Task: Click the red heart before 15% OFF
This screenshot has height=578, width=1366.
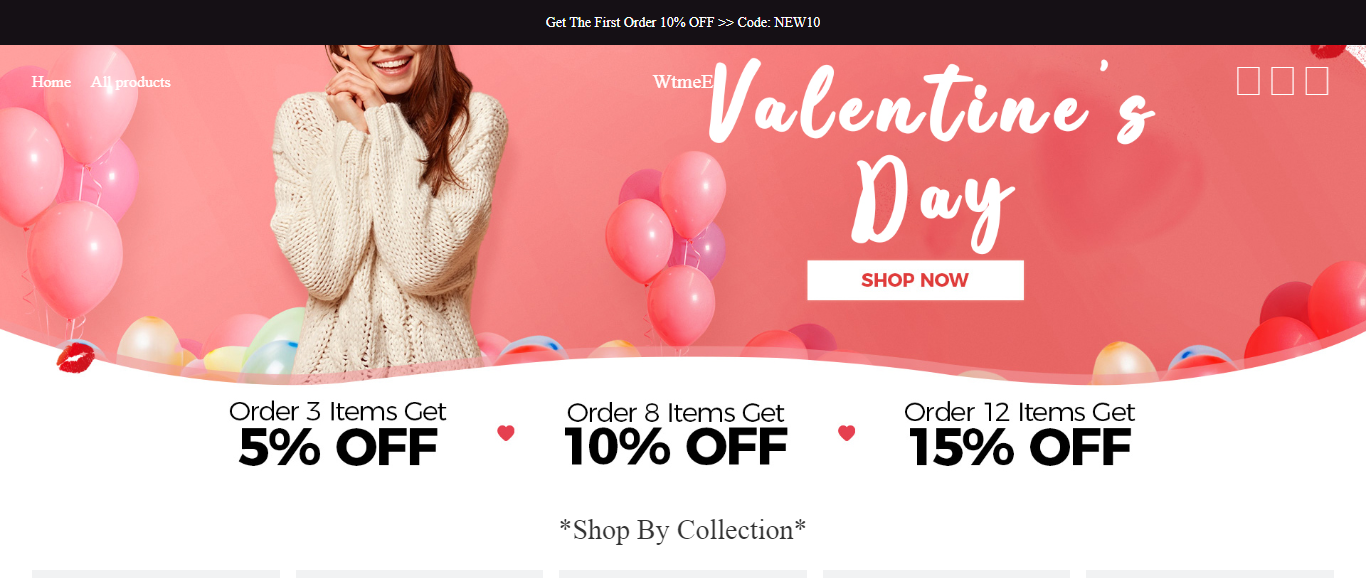Action: [847, 433]
